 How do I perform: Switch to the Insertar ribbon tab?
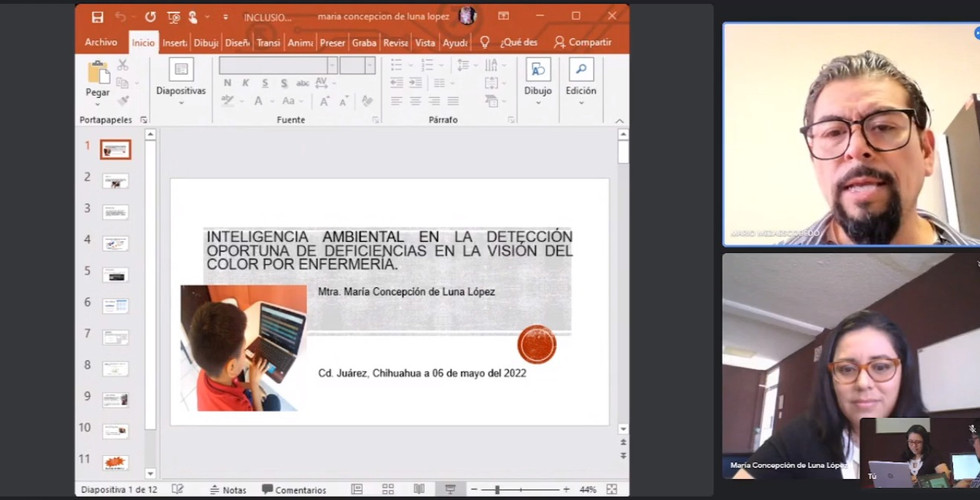(174, 42)
